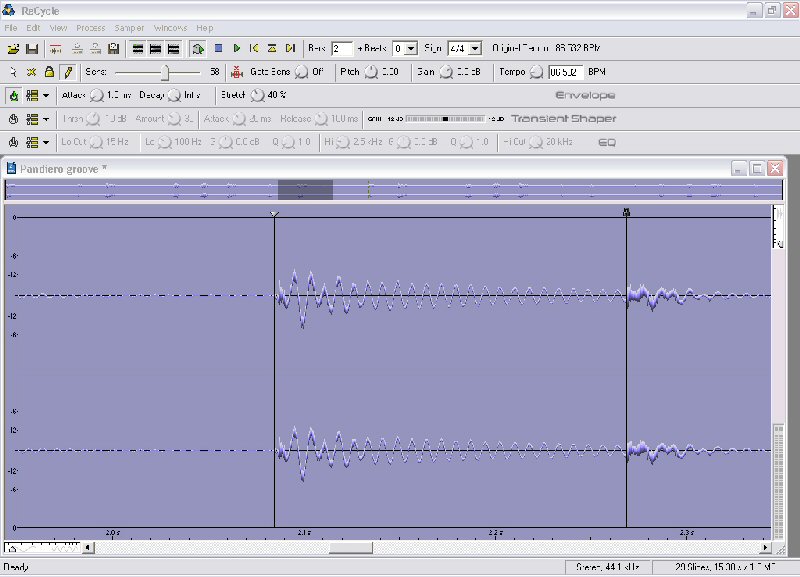Image resolution: width=800 pixels, height=577 pixels.
Task: Toggle the Envelope power button
Action: pos(14,96)
